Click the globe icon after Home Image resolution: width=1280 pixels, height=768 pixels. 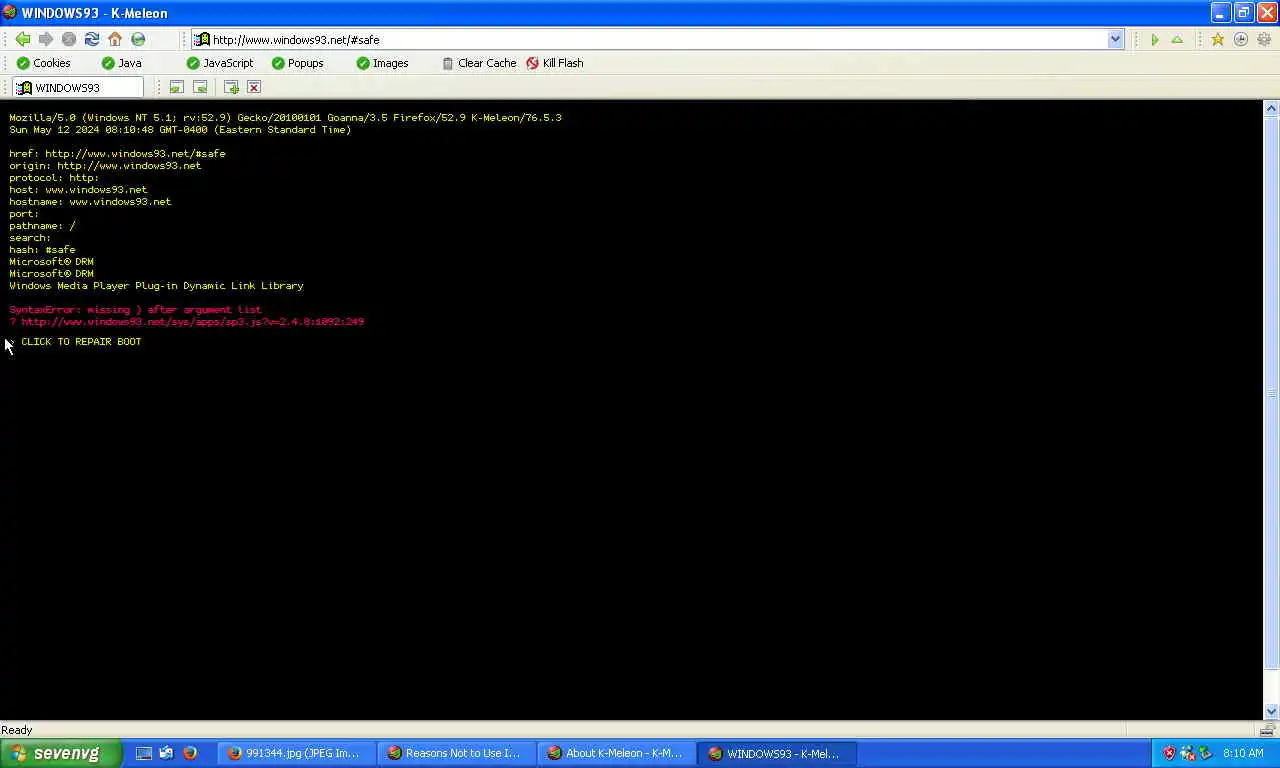coord(138,39)
